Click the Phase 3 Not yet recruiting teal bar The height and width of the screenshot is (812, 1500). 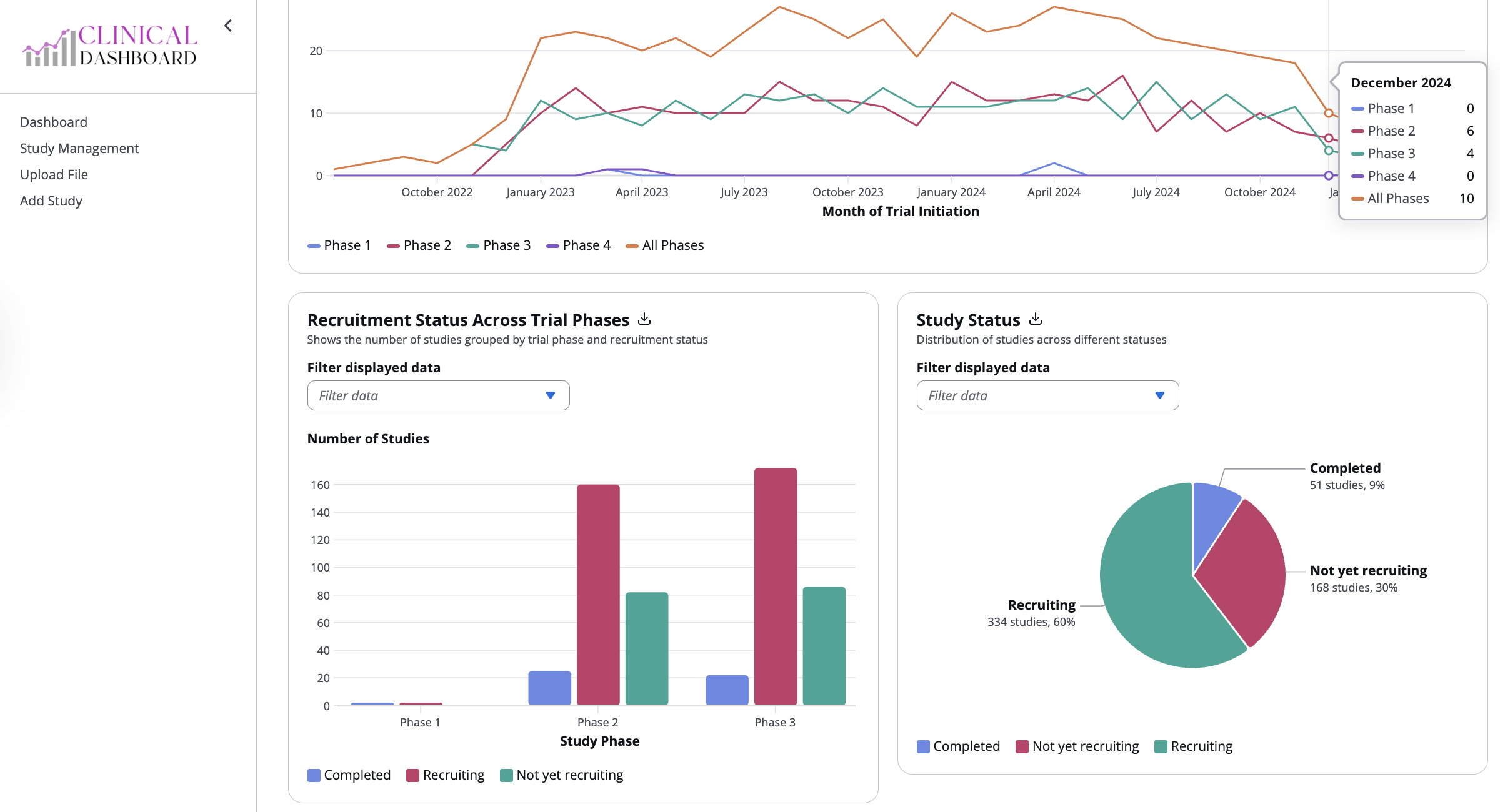[x=824, y=646]
